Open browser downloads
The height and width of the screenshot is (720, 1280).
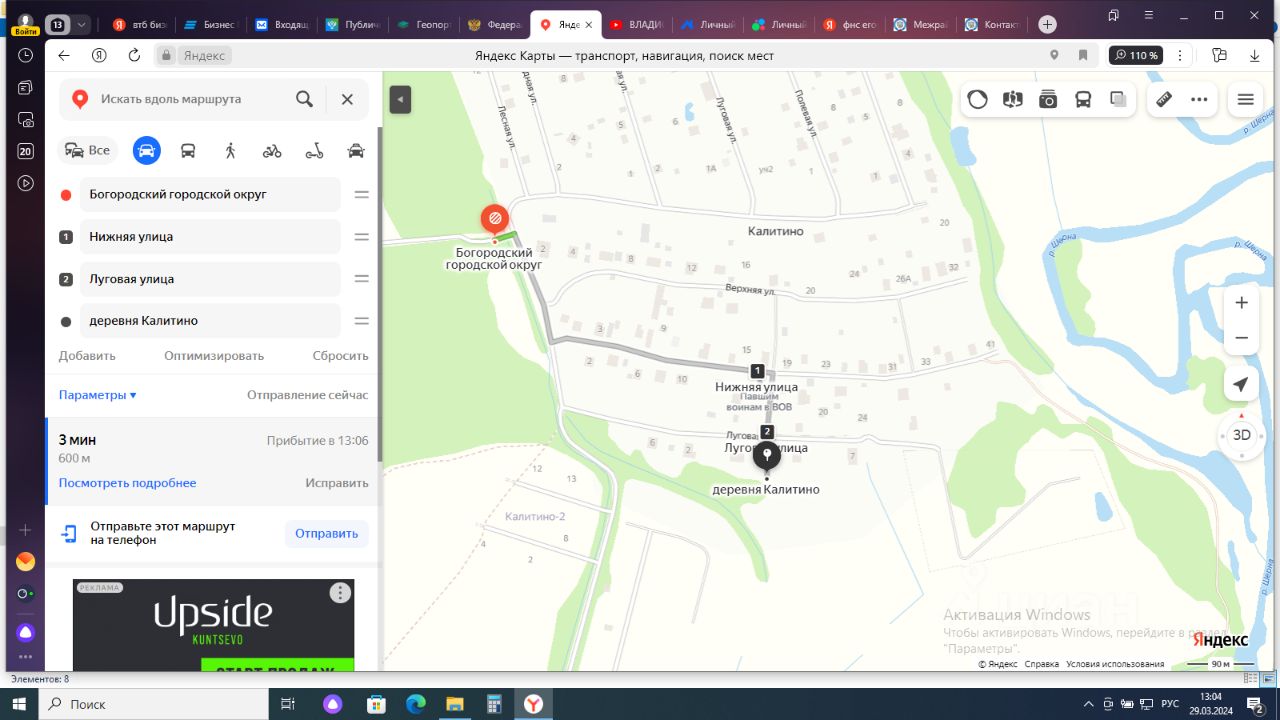coord(1254,56)
